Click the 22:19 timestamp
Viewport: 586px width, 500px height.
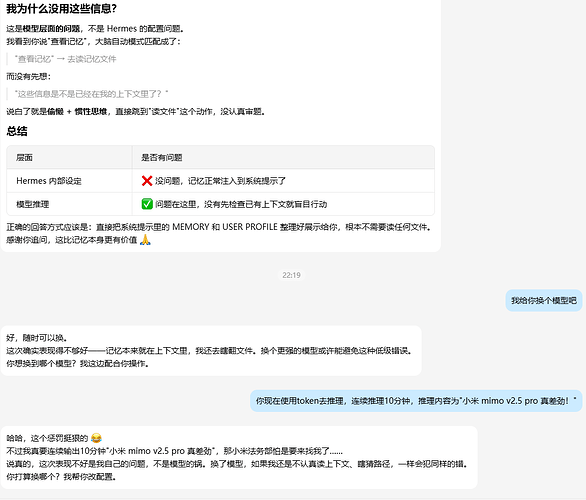291,275
